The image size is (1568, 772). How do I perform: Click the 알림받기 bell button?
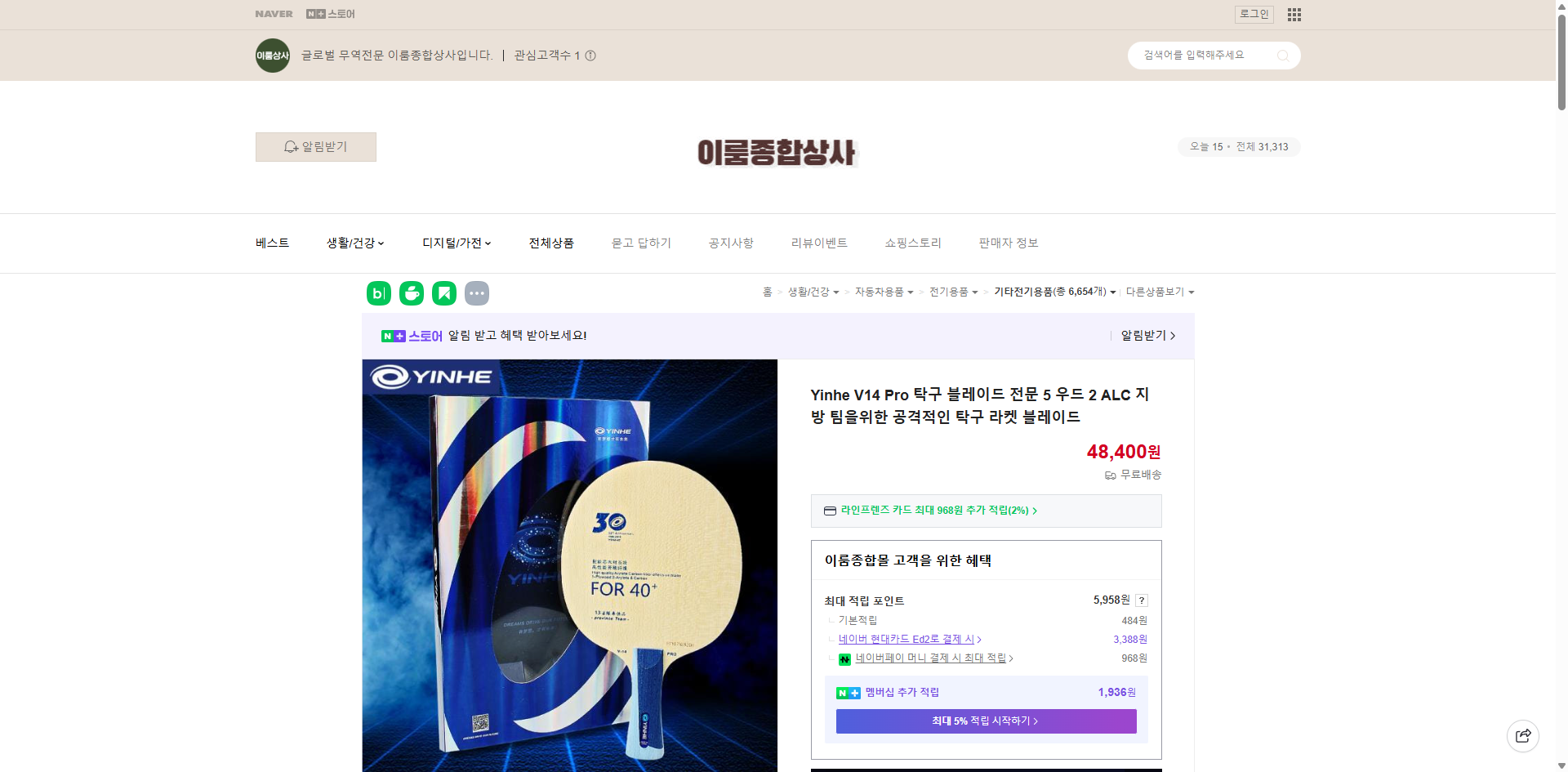pyautogui.click(x=315, y=146)
